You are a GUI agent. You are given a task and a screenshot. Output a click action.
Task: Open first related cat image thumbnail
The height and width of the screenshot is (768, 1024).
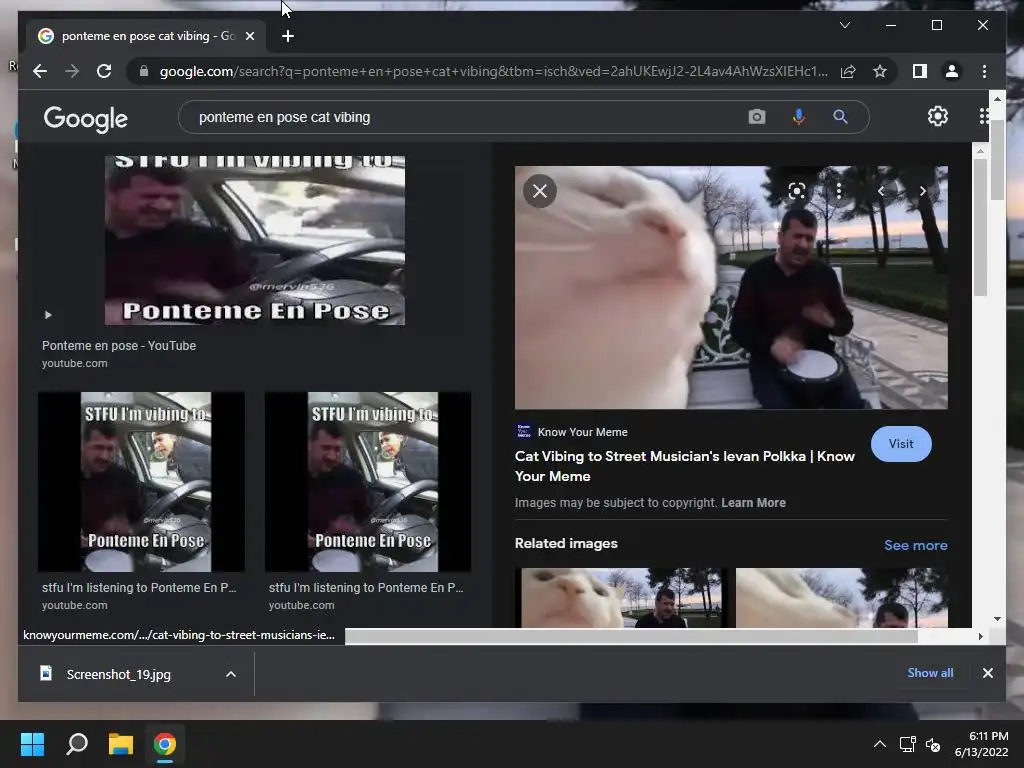click(620, 598)
